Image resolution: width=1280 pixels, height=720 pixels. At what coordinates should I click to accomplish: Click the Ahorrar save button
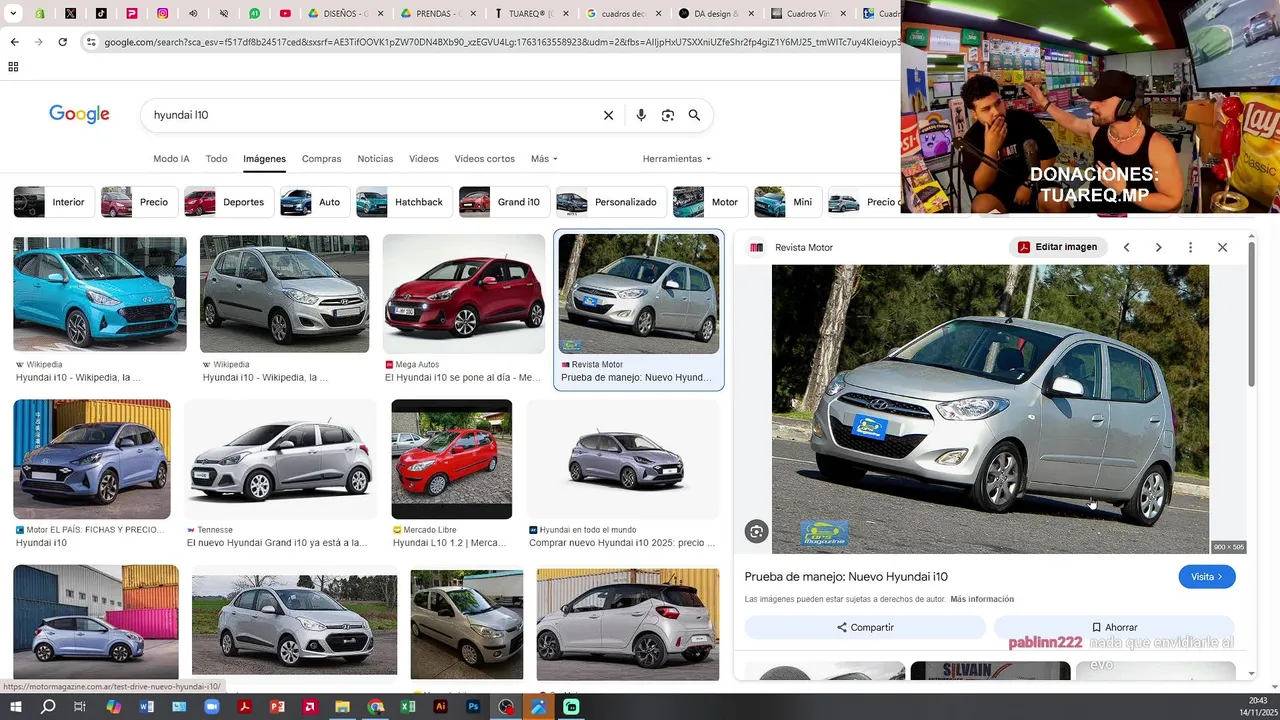pyautogui.click(x=1114, y=627)
